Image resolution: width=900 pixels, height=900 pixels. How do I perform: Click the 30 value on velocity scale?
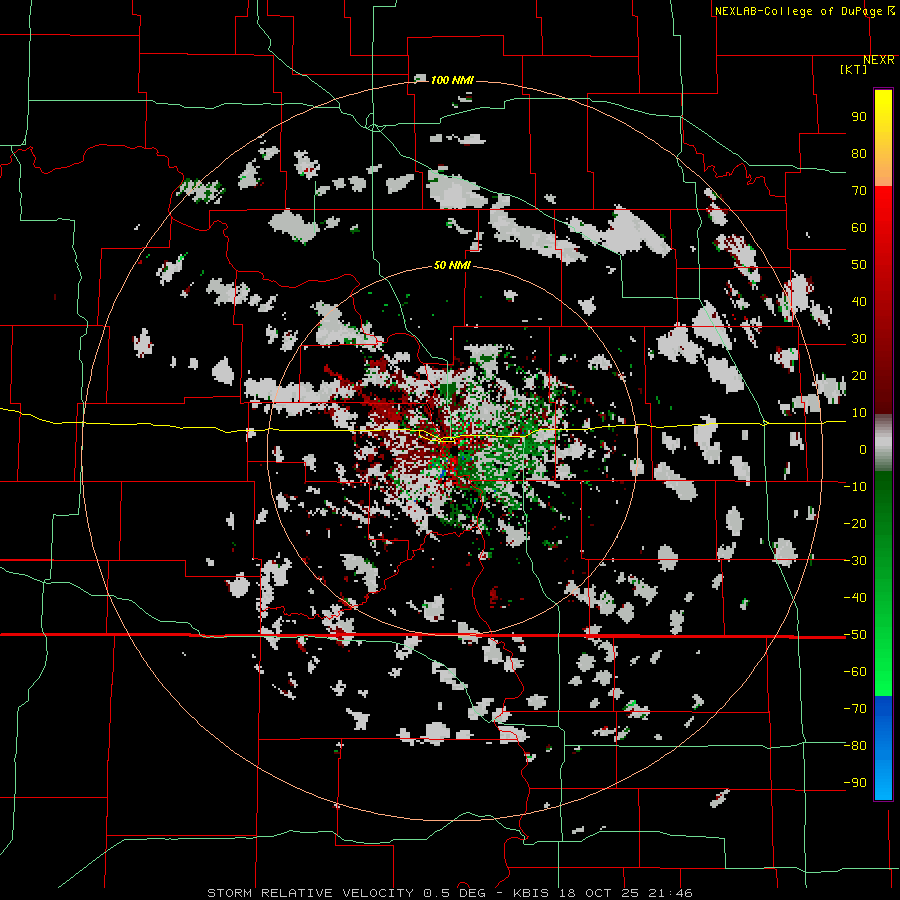click(859, 339)
